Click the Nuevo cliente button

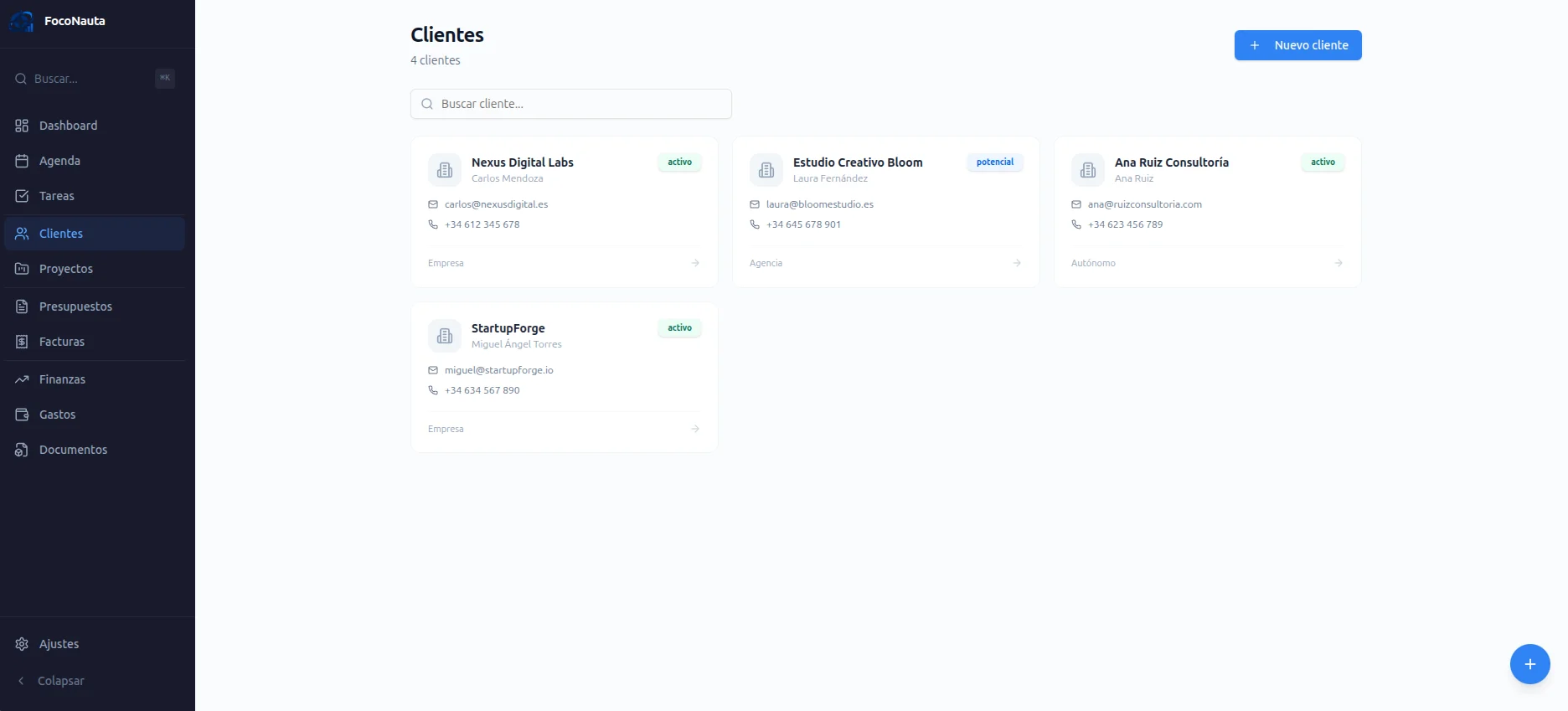1297,45
